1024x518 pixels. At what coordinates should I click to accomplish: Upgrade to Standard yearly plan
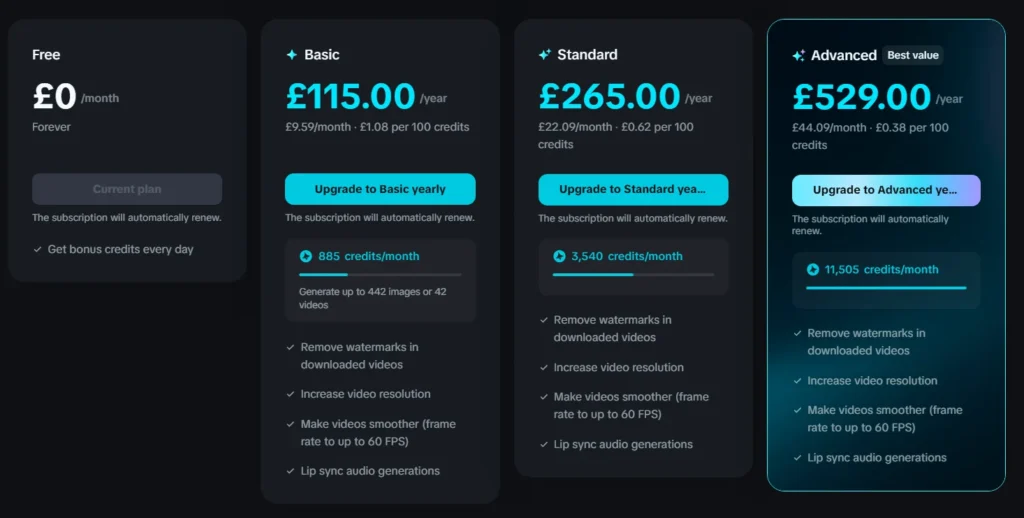[x=633, y=189]
